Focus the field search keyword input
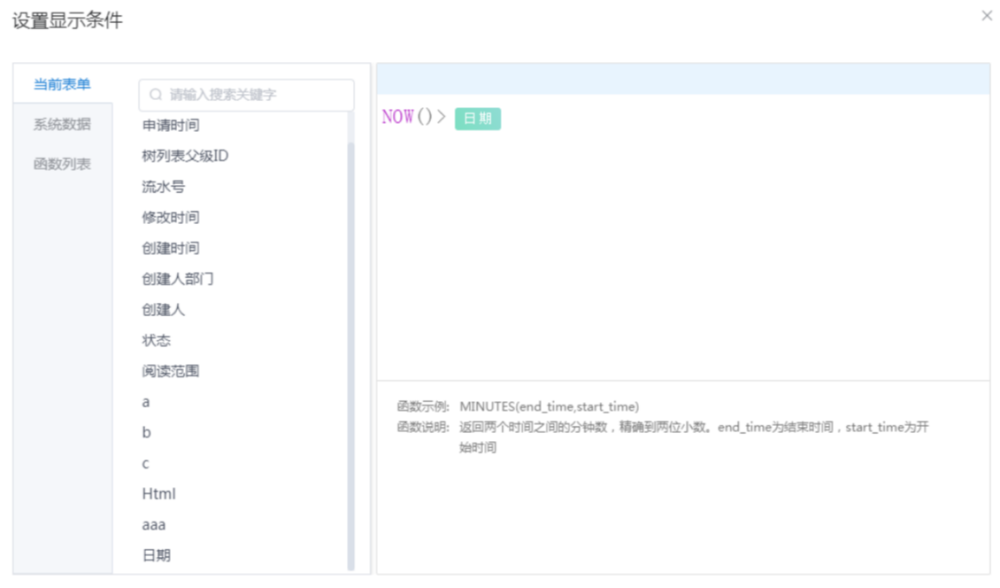 point(255,95)
